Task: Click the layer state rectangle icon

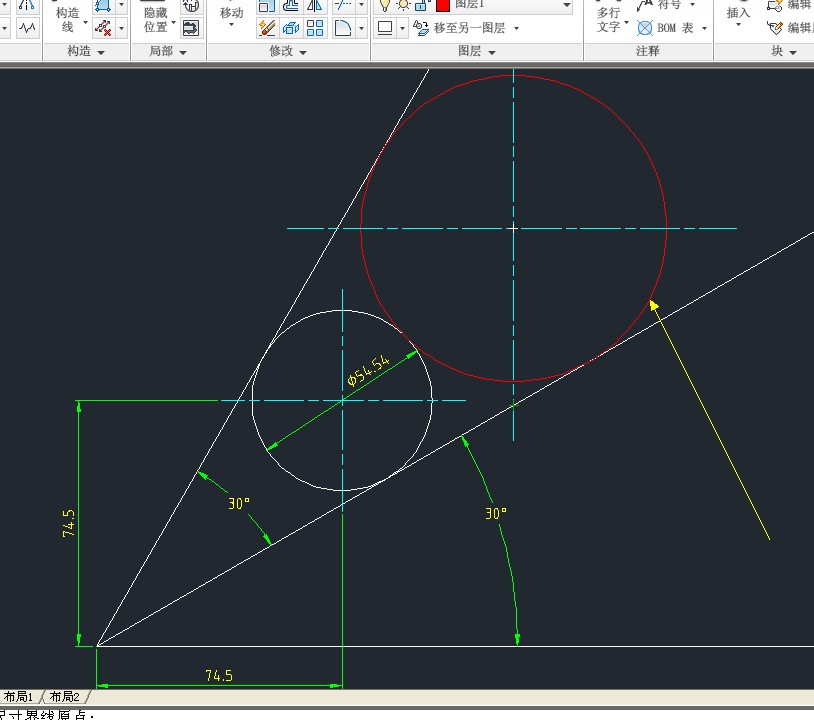Action: click(385, 28)
